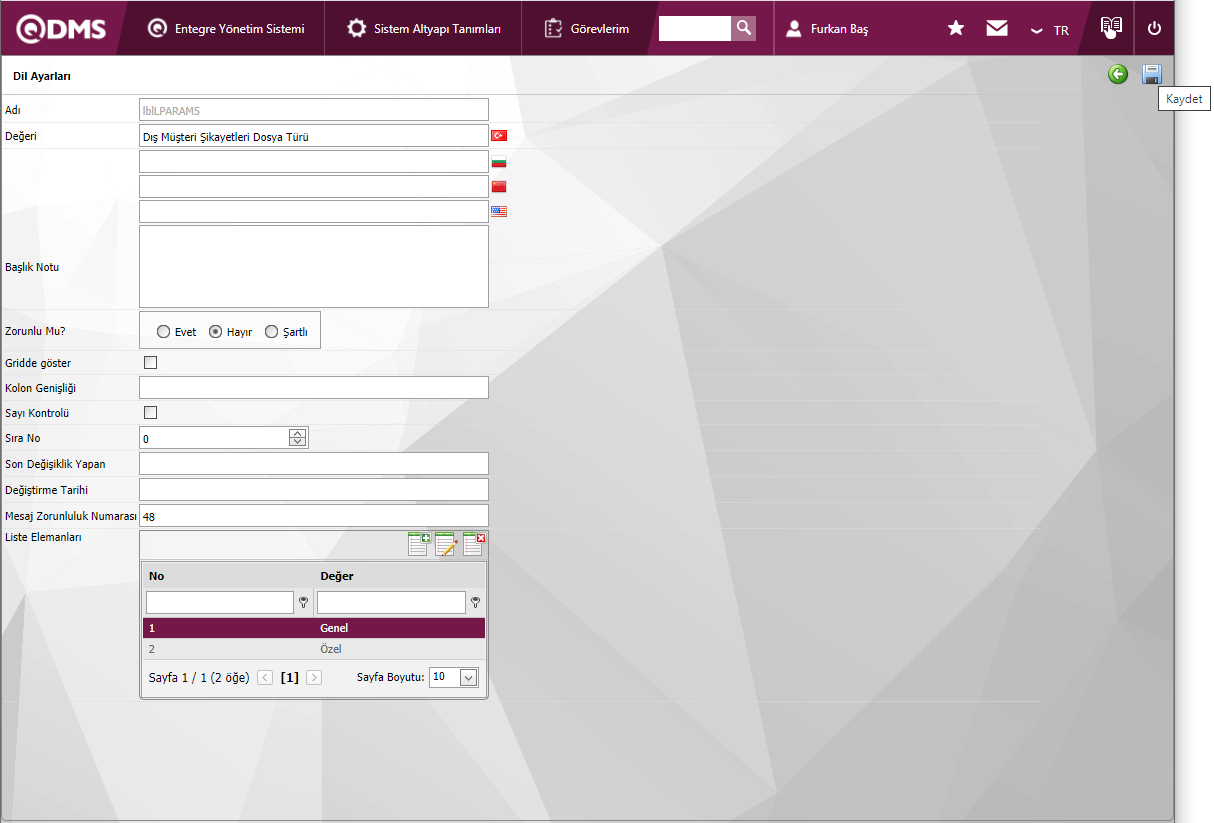Click the top bar search field

(695, 28)
